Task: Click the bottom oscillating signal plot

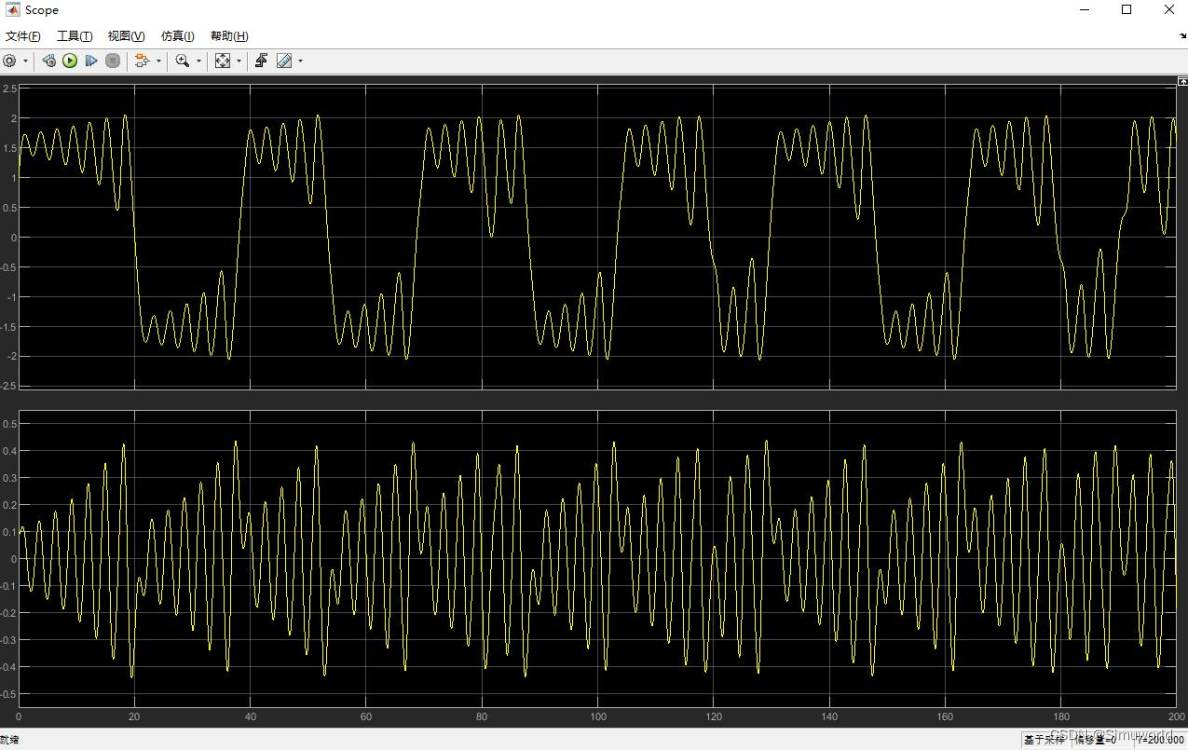Action: click(x=598, y=558)
